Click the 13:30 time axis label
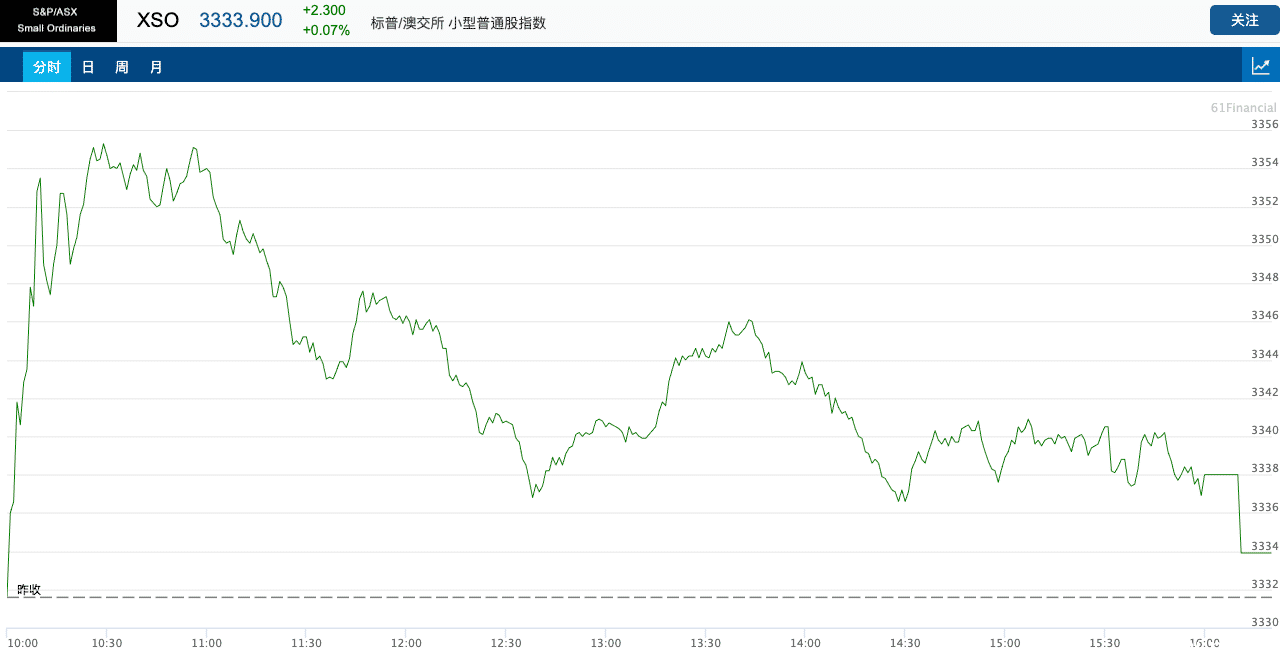1280x658 pixels. point(706,643)
